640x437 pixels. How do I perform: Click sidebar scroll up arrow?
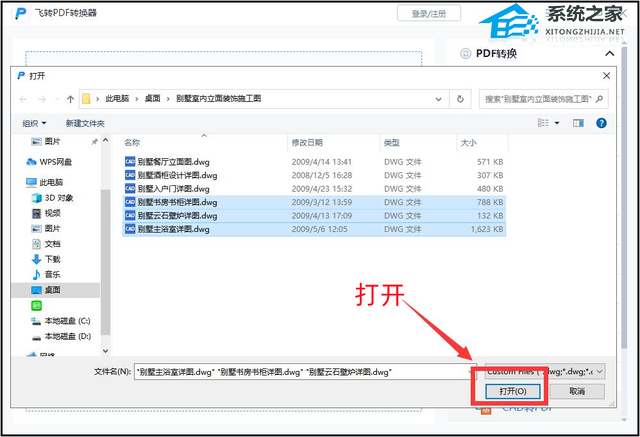pyautogui.click(x=105, y=140)
